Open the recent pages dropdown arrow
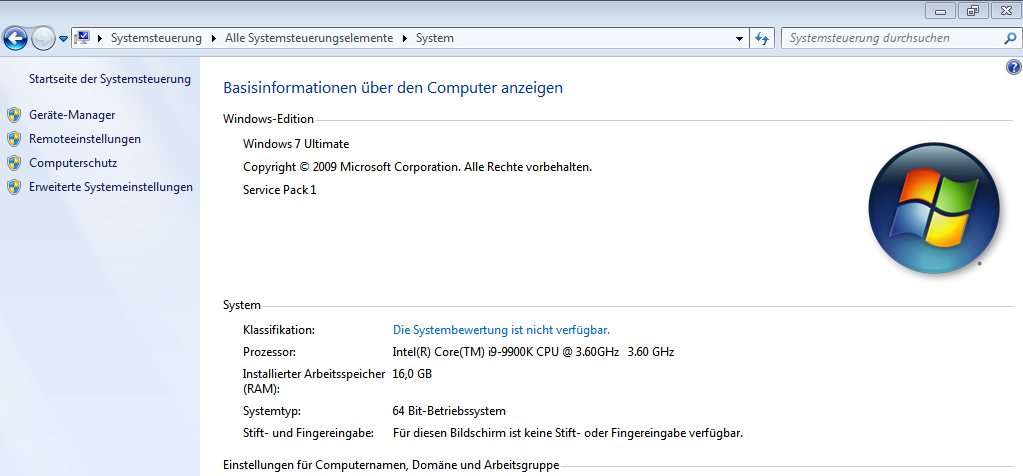The image size is (1023, 476). [63, 38]
